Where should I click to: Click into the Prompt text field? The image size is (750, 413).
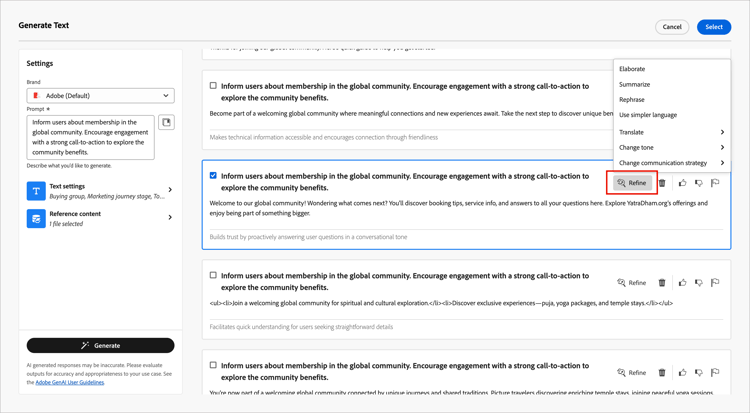(90, 137)
